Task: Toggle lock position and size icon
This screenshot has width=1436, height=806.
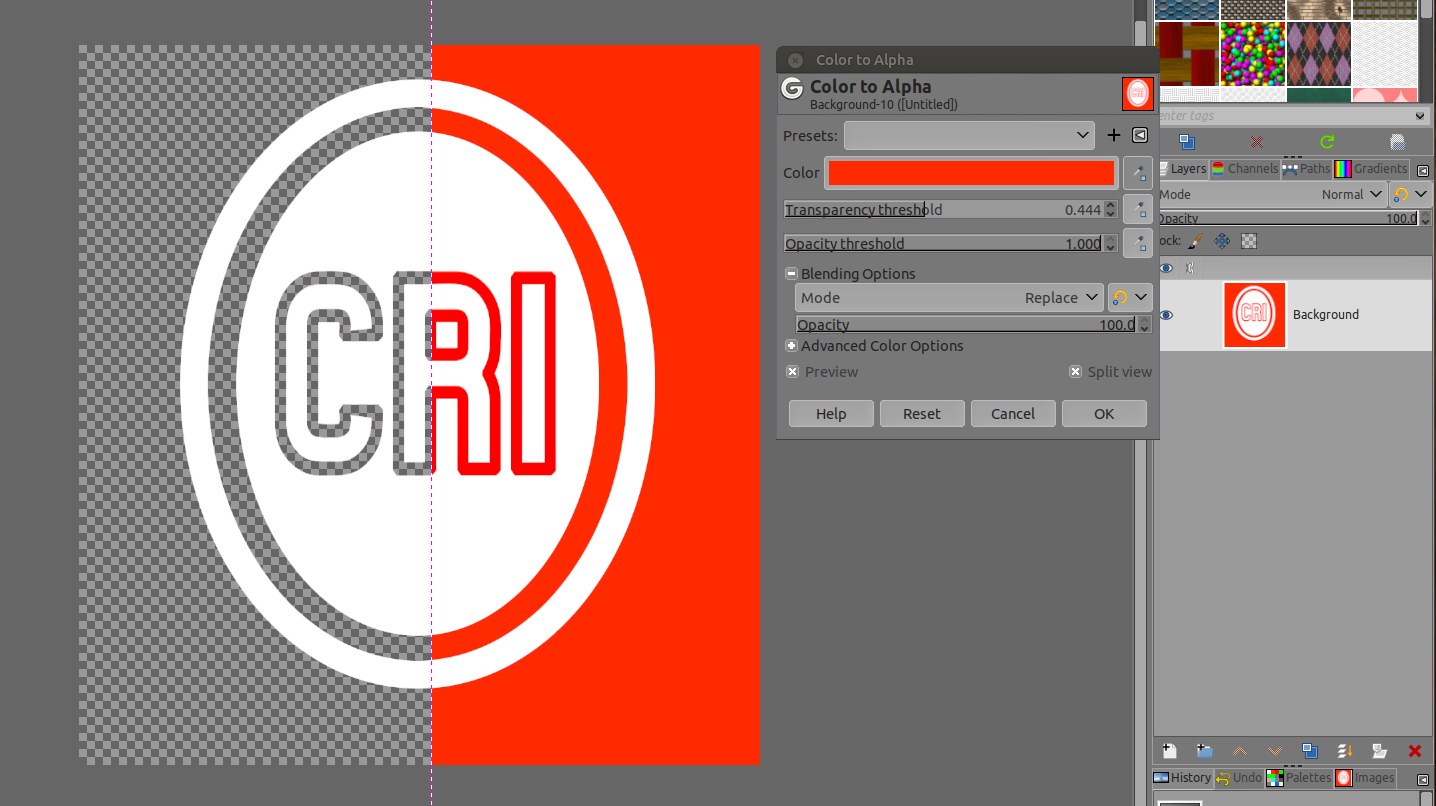Action: (1222, 241)
